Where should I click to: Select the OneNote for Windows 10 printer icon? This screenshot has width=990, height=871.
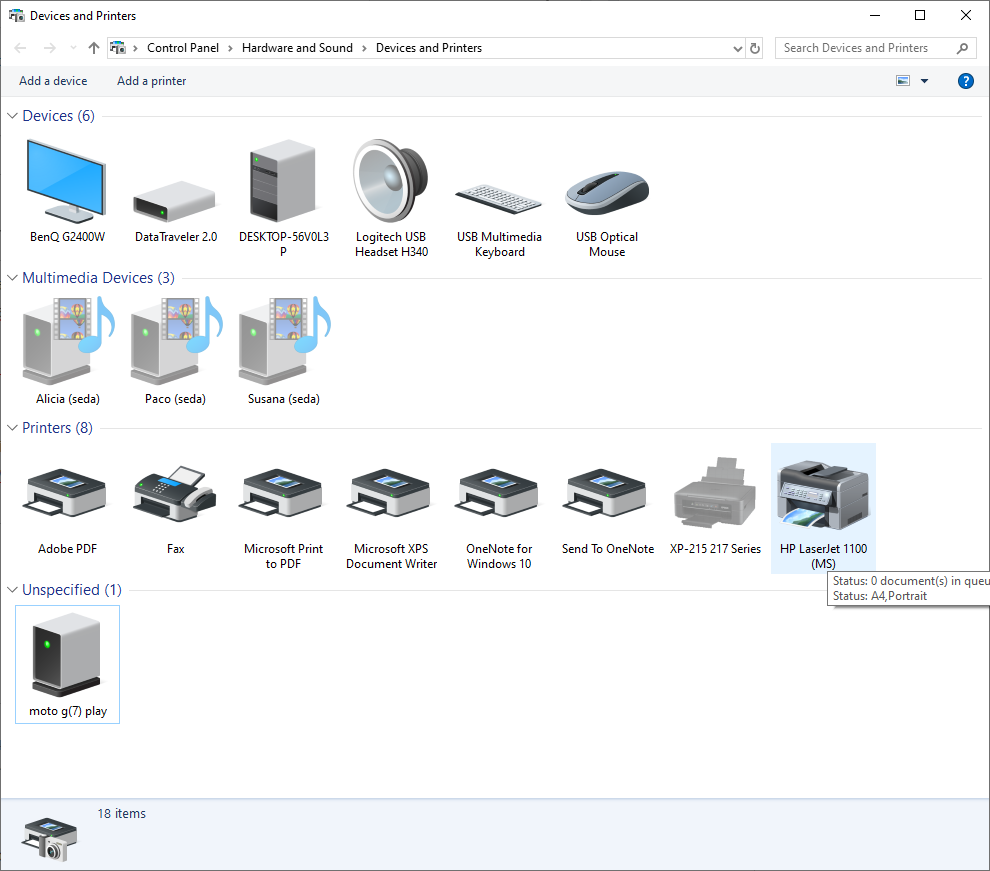[x=498, y=494]
